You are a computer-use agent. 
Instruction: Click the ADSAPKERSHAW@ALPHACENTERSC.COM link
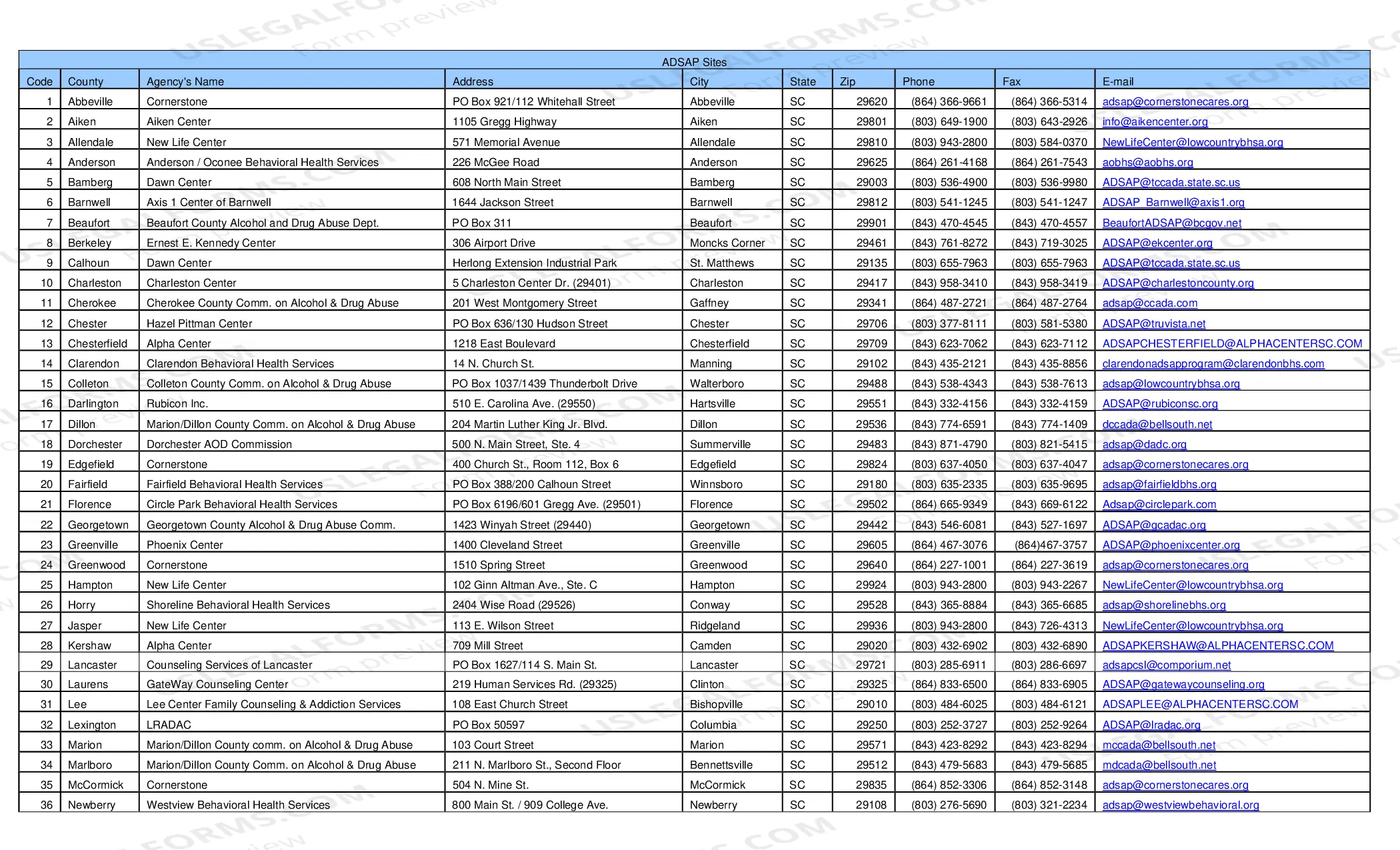1218,645
